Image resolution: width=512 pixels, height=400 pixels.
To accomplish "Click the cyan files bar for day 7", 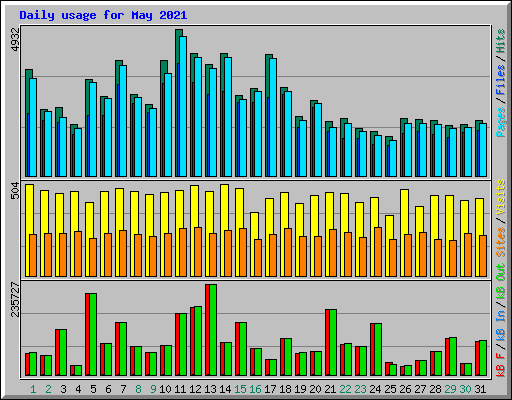I will (123, 121).
